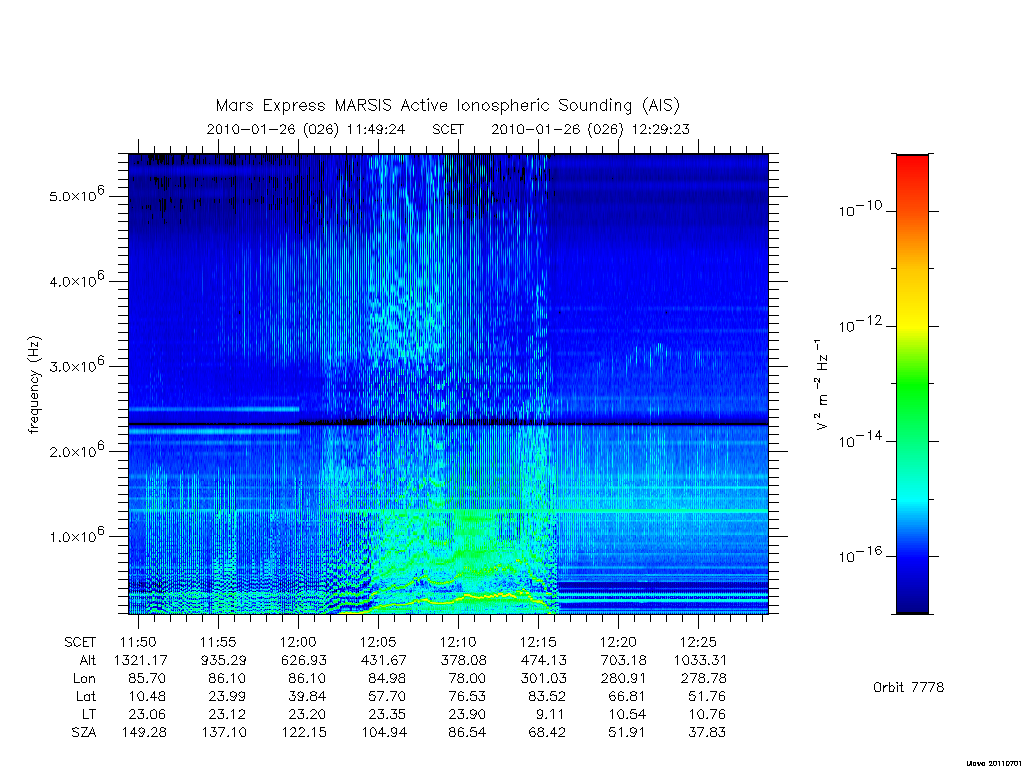Screen dimensions: 1024x768
Task: Click the 10^-12 colorbar label
Action: [860, 324]
